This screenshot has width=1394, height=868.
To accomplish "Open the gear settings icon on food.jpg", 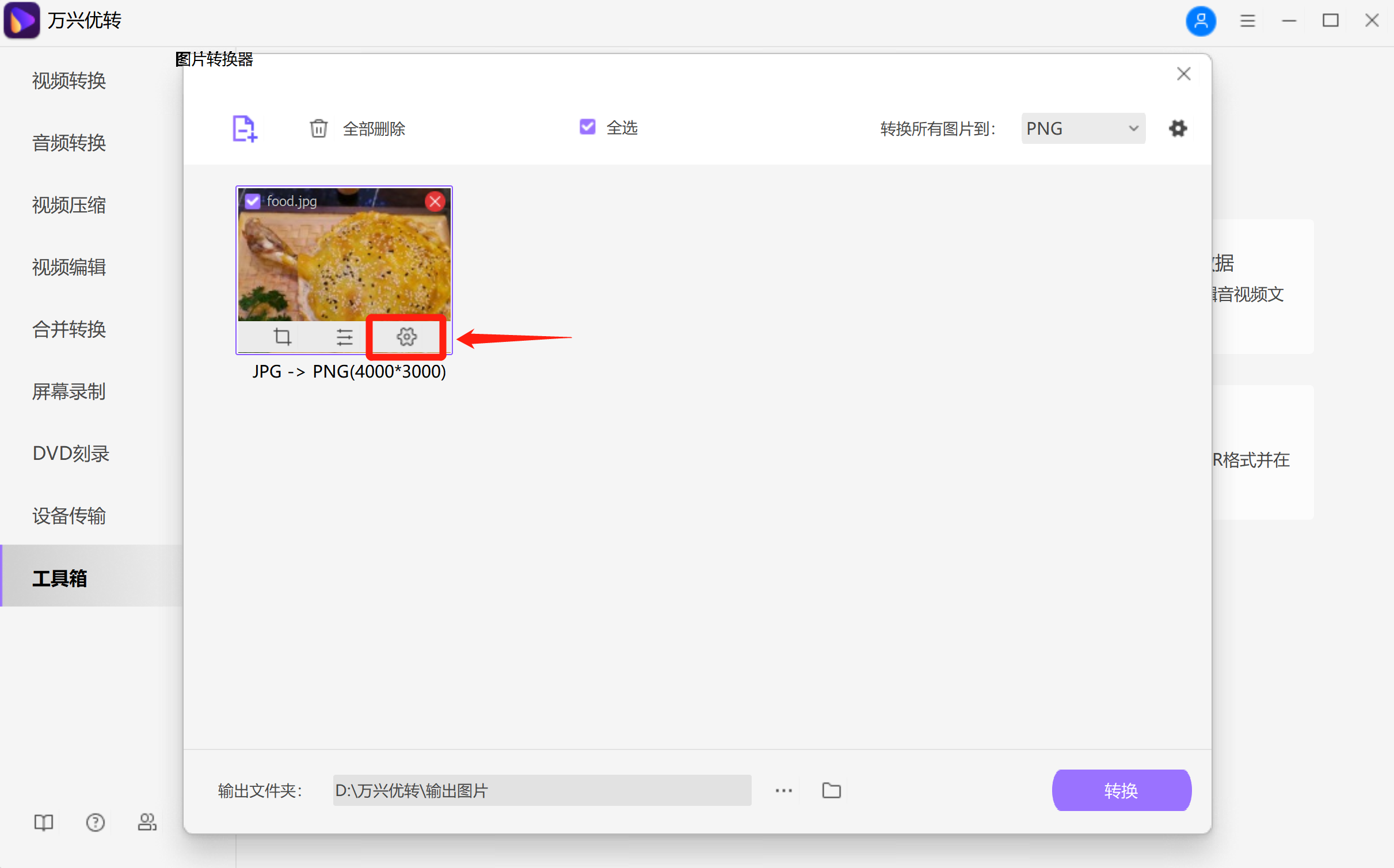I will (405, 337).
